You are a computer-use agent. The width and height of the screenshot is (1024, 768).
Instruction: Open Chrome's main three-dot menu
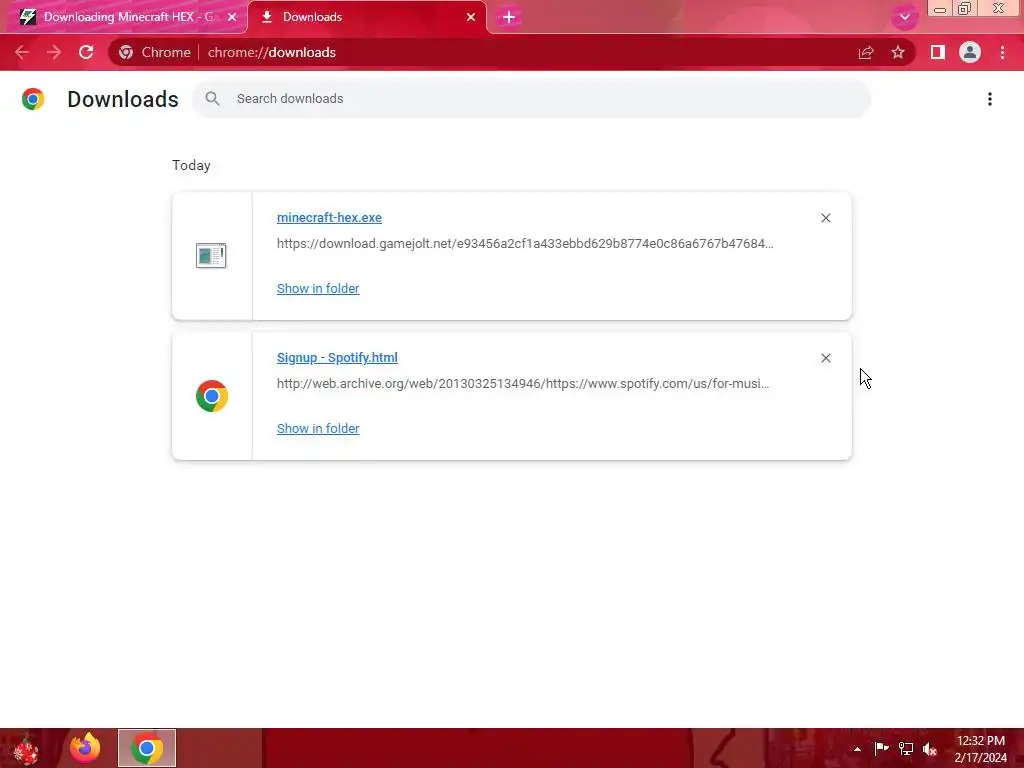1002,52
